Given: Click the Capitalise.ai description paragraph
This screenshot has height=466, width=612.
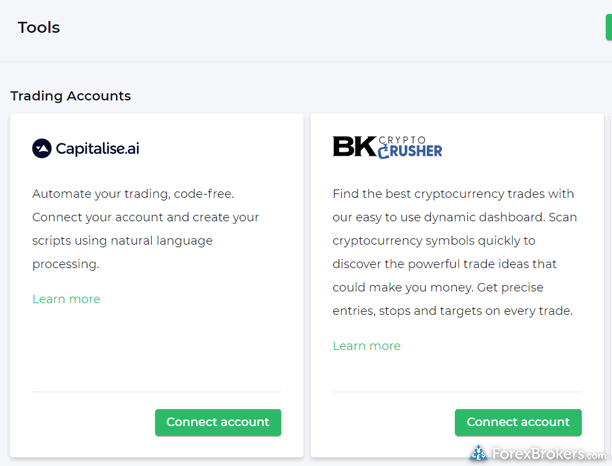Looking at the screenshot, I should click(145, 229).
